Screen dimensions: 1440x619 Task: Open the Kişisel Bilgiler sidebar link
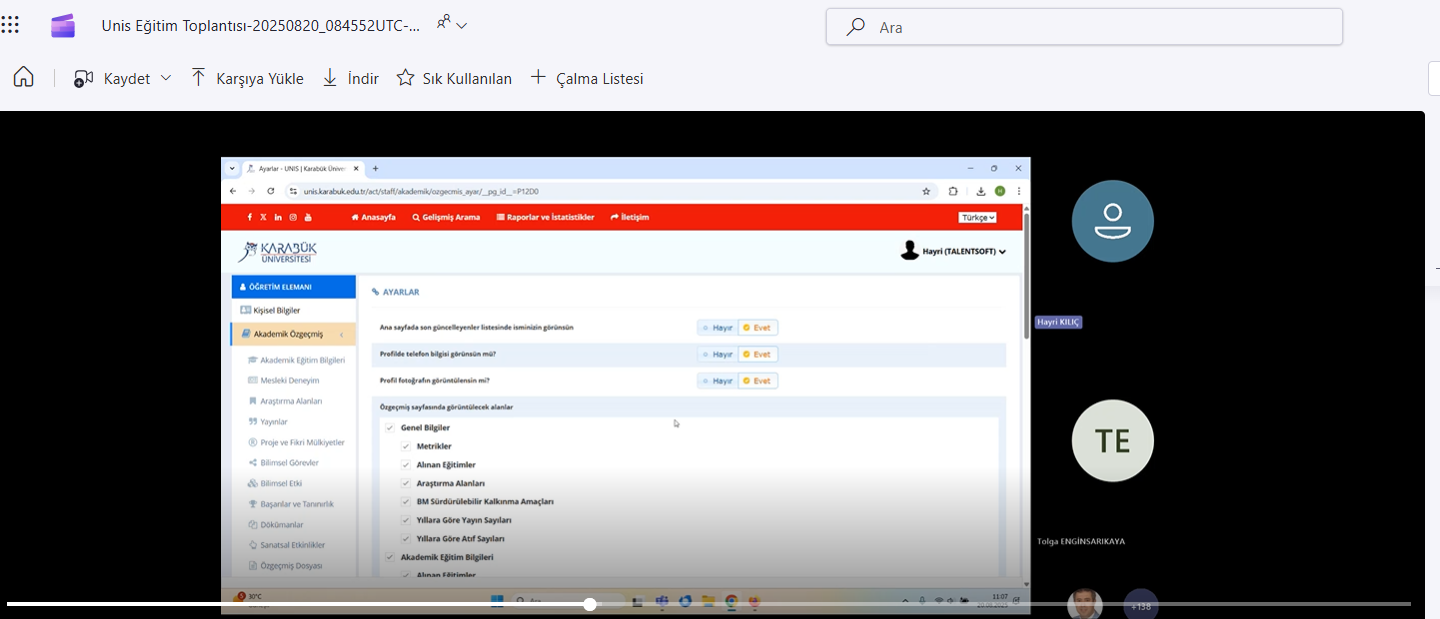(x=276, y=310)
